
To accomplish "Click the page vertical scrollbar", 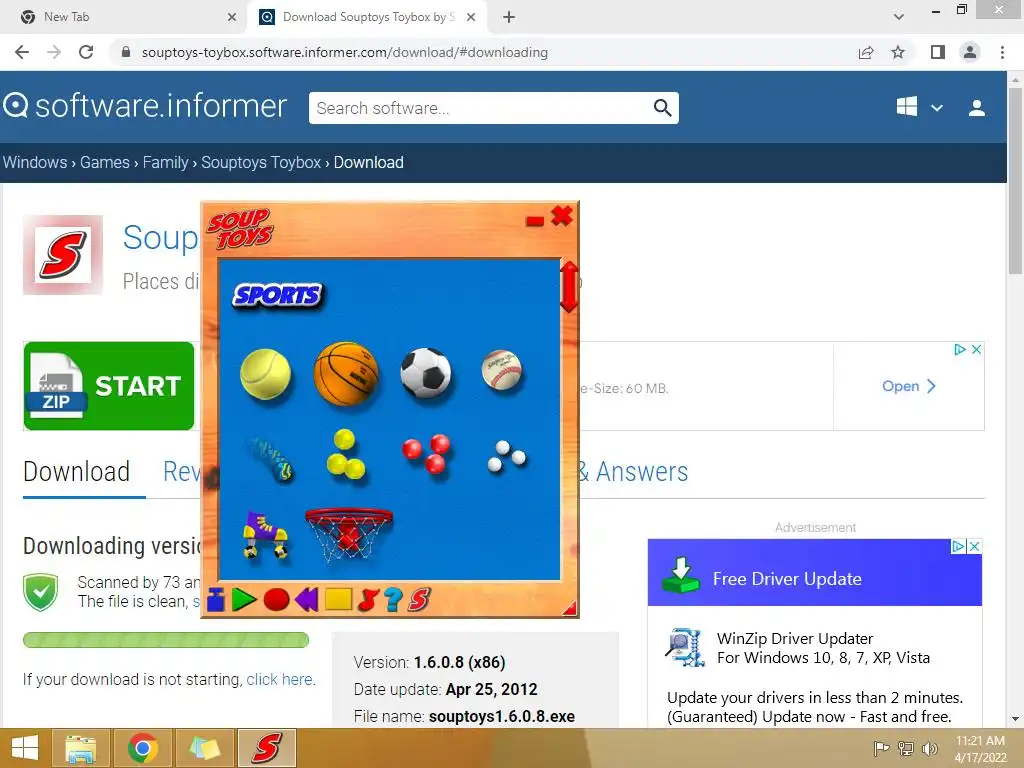I will [1015, 181].
